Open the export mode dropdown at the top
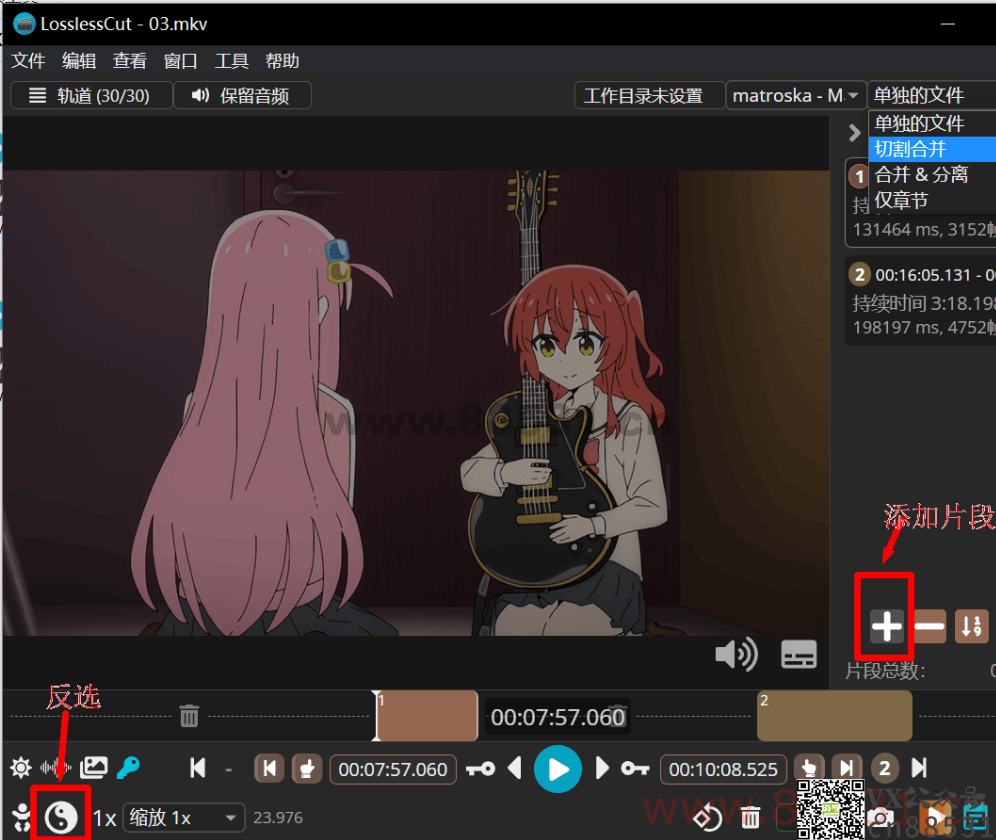The width and height of the screenshot is (996, 840). coord(931,95)
